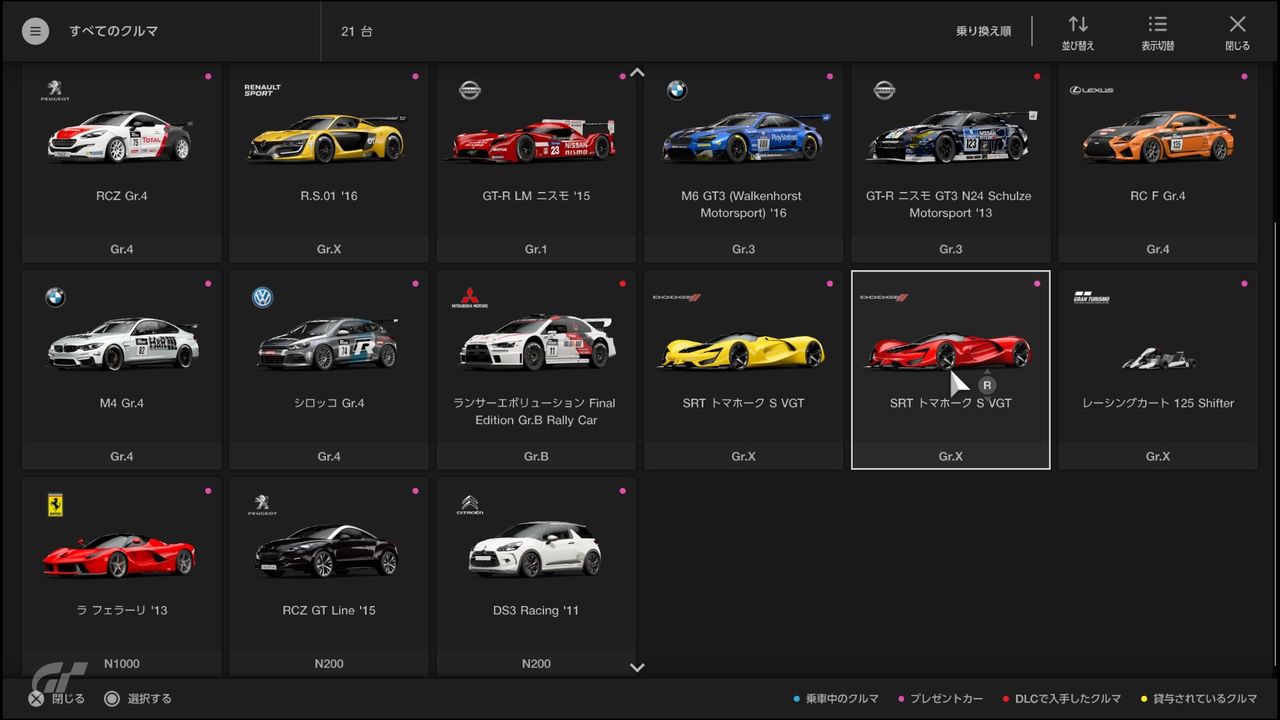Select the red SRT トマホーク S VGT car image
This screenshot has width=1280, height=720.
(948, 352)
